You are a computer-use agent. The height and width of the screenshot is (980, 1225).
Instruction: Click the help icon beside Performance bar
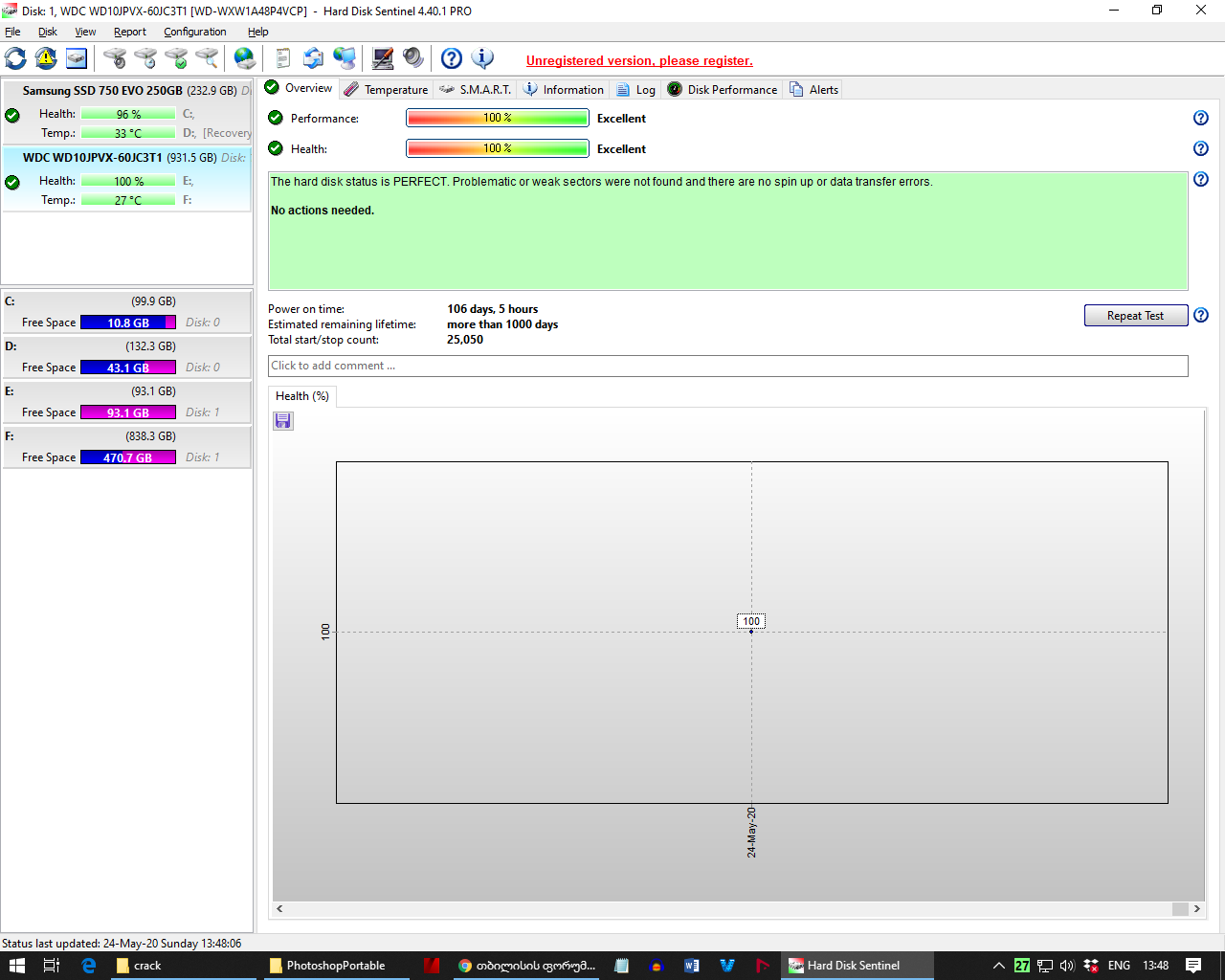click(1201, 118)
